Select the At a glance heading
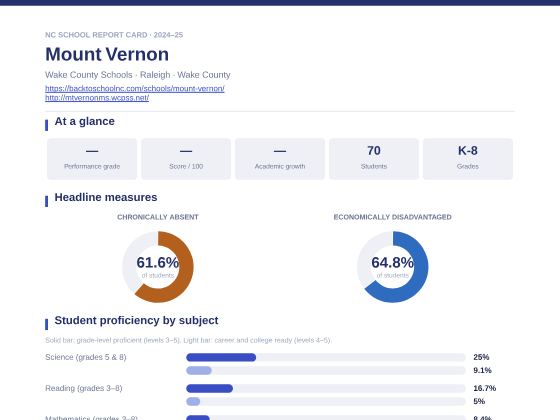This screenshot has height=420, width=560. 84,121
